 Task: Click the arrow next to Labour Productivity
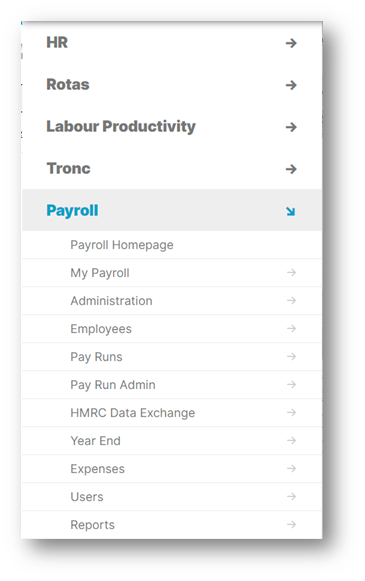[x=291, y=127]
